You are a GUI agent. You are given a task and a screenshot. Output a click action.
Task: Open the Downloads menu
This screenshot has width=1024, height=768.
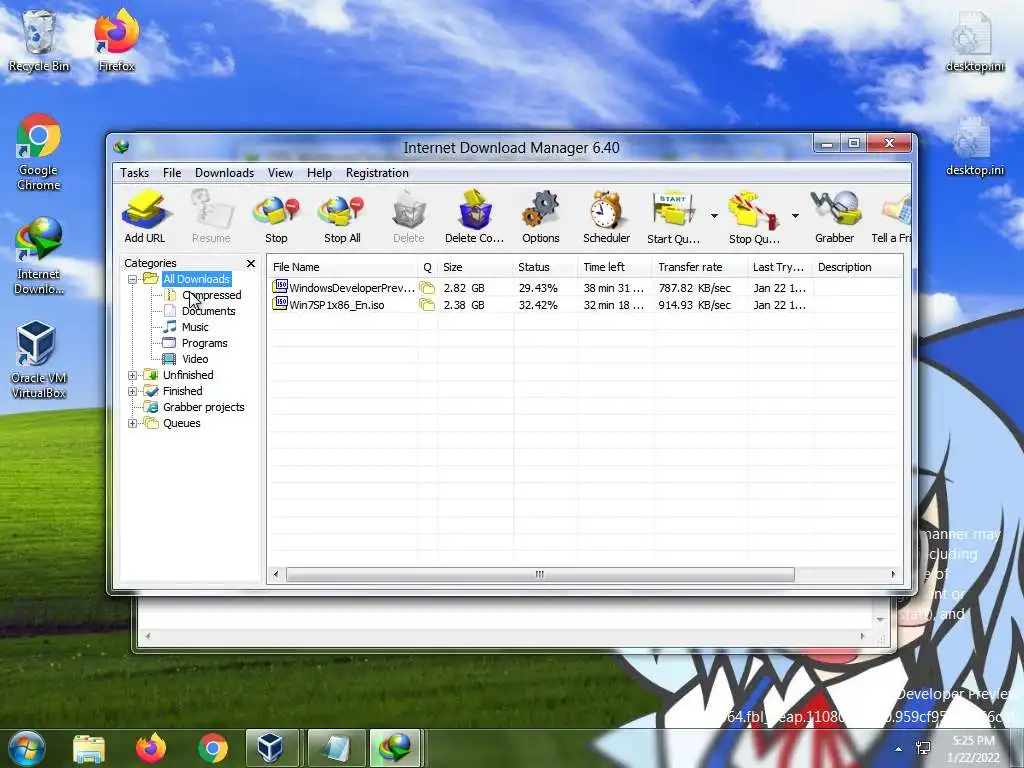(x=225, y=173)
